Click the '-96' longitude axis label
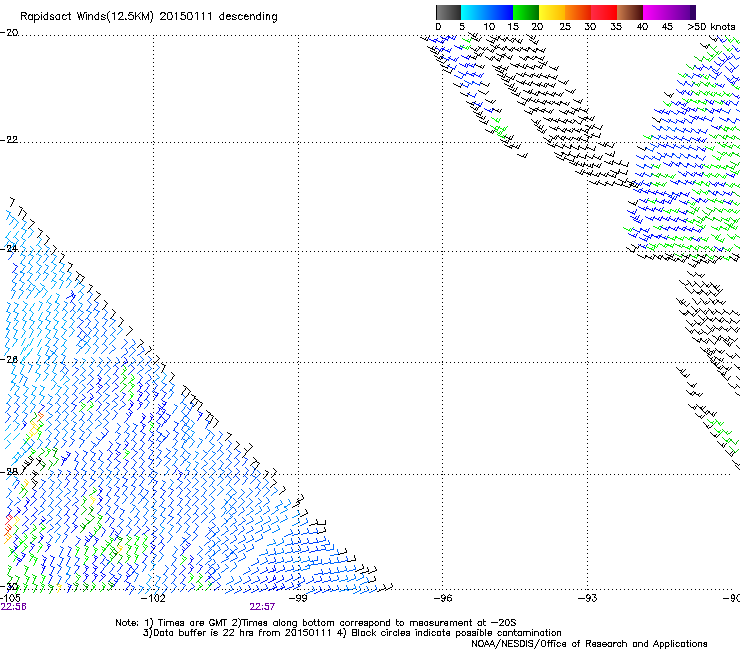This screenshot has width=740, height=650. pyautogui.click(x=442, y=598)
